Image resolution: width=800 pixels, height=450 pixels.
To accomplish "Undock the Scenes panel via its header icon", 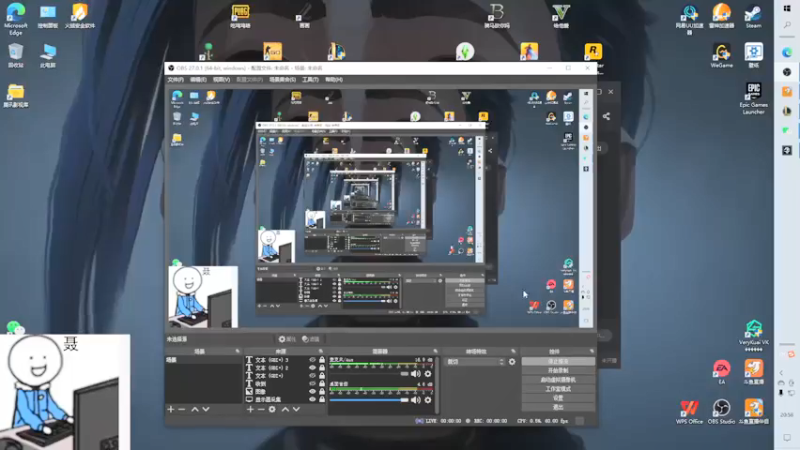I will 237,351.
